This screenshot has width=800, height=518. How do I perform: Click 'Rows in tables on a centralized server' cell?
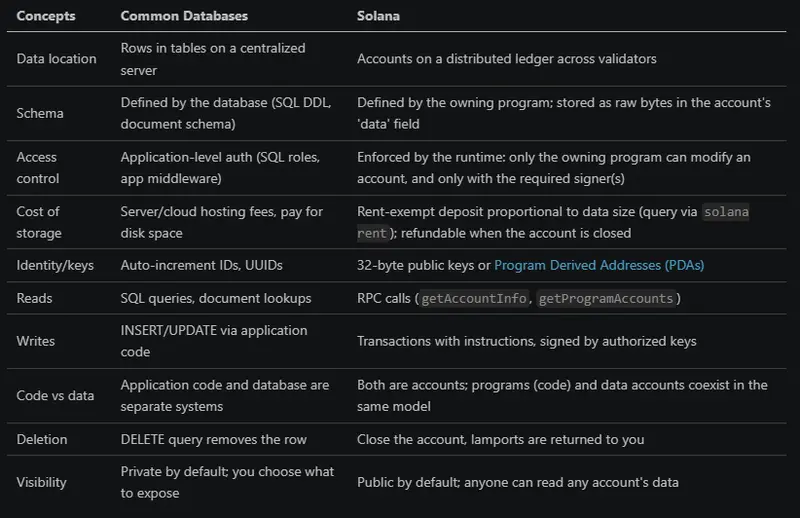(x=213, y=59)
